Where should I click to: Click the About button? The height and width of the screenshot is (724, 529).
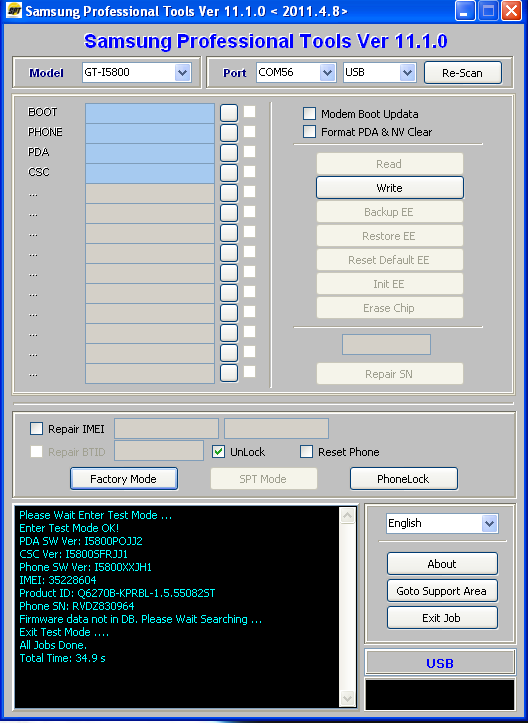pos(442,564)
